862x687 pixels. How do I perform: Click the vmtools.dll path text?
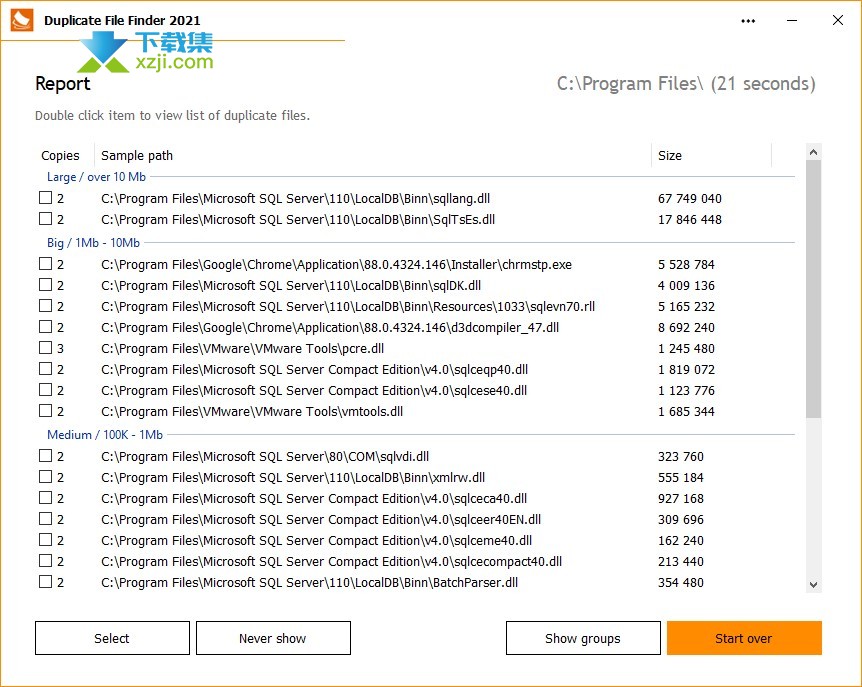click(252, 411)
